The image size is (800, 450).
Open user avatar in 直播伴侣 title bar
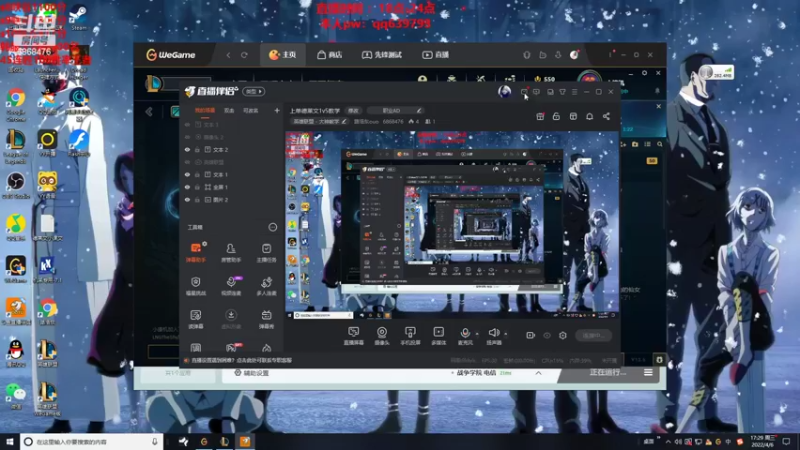tap(505, 91)
